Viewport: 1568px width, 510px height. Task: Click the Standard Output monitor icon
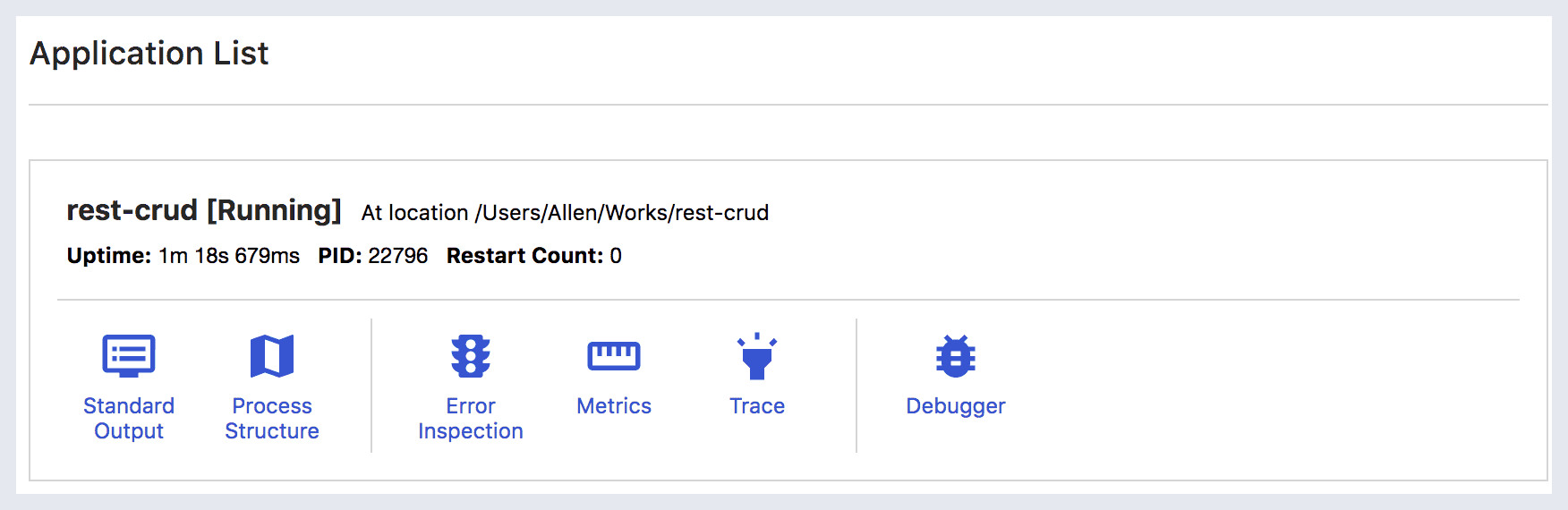129,356
